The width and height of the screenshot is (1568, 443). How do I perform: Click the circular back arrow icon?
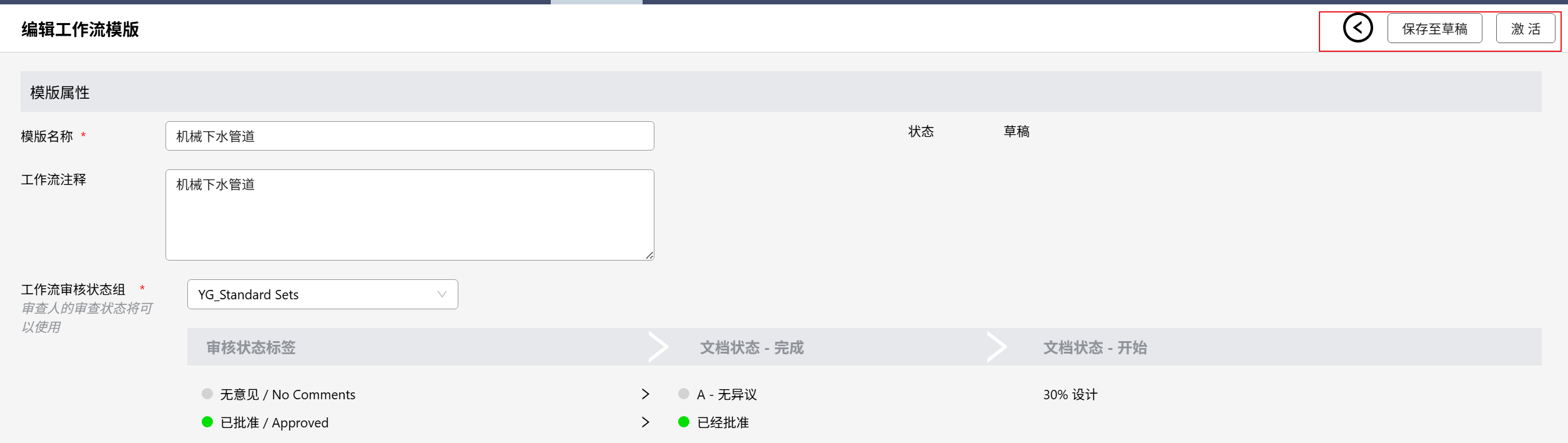click(x=1358, y=28)
